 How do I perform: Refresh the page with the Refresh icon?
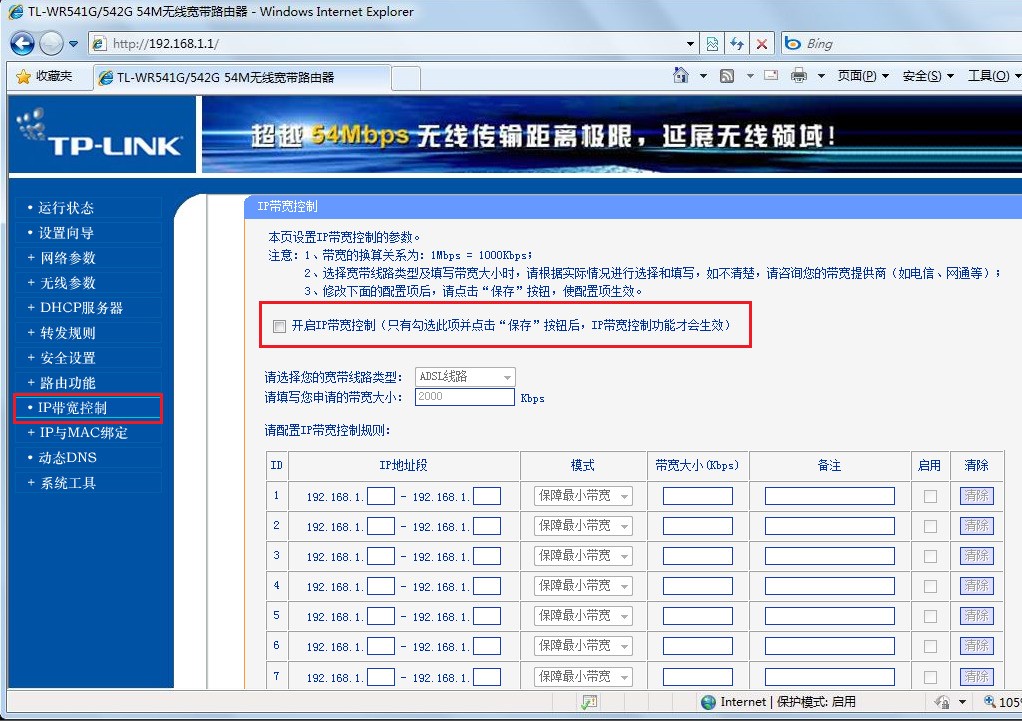(738, 43)
